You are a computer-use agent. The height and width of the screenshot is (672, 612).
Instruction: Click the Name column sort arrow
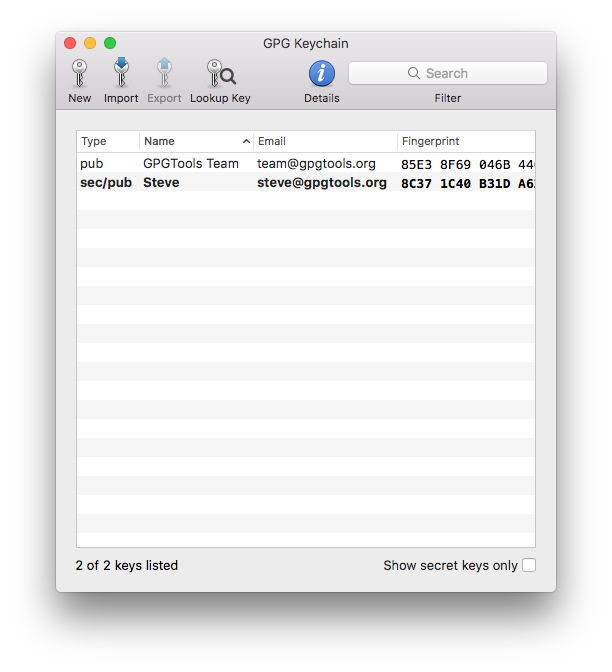point(246,141)
